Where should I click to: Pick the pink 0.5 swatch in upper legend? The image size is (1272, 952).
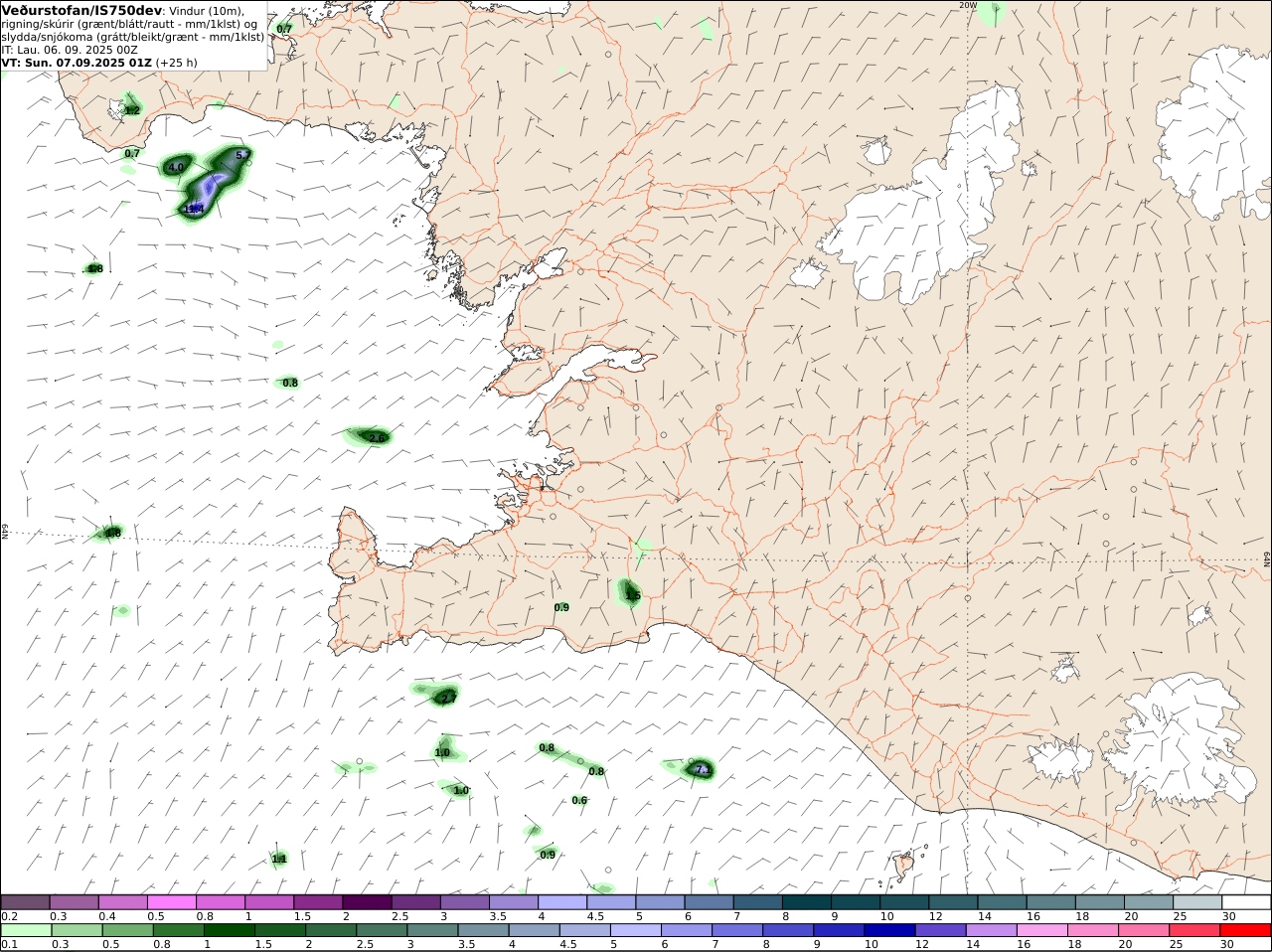coord(171,902)
